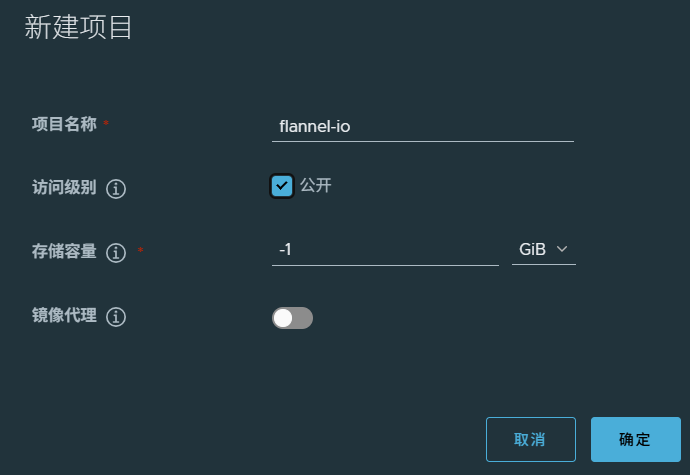Click the info icon beside 存储容量
690x475 pixels.
116,253
